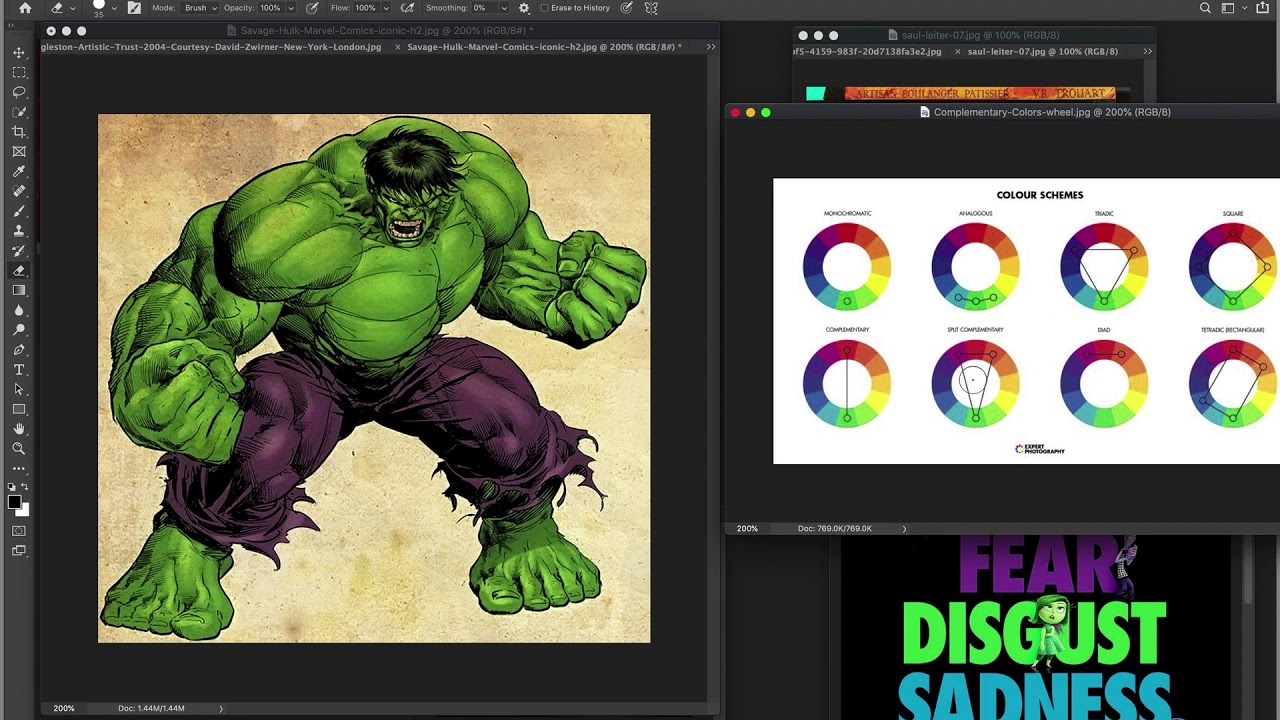Click the background color swatch
Viewport: 1280px width, 720px height.
coord(23,510)
